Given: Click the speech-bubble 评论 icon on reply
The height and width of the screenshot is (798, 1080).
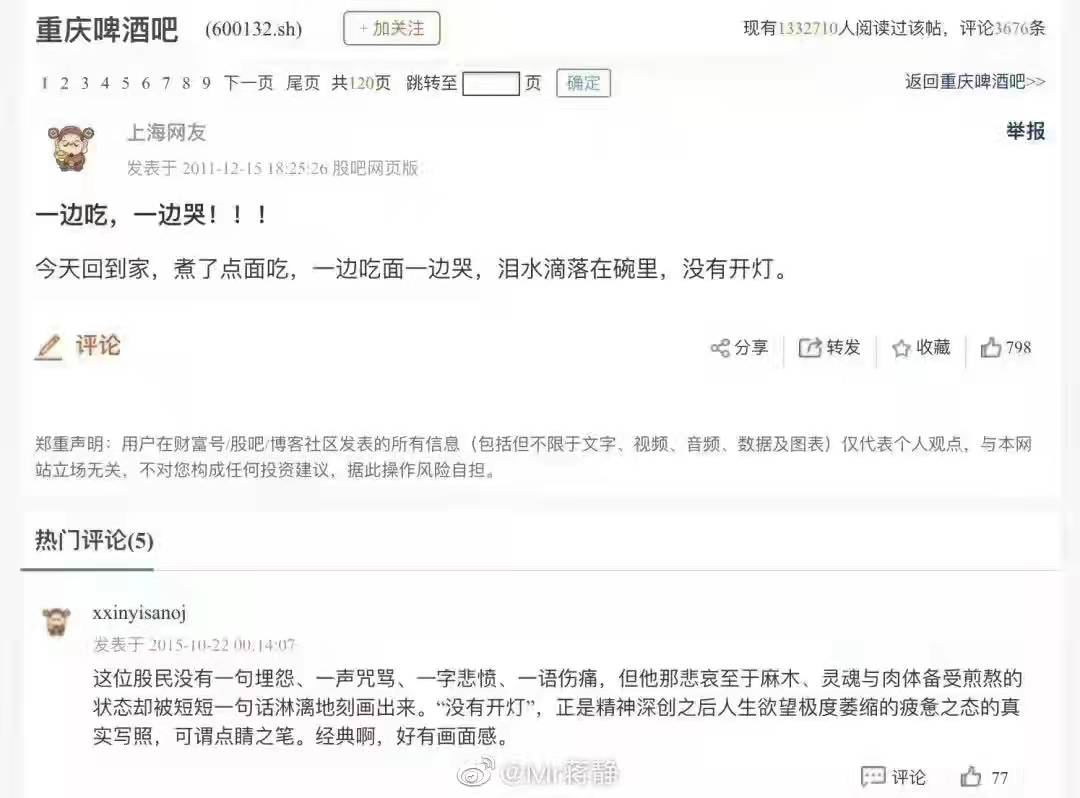Looking at the screenshot, I should (873, 777).
